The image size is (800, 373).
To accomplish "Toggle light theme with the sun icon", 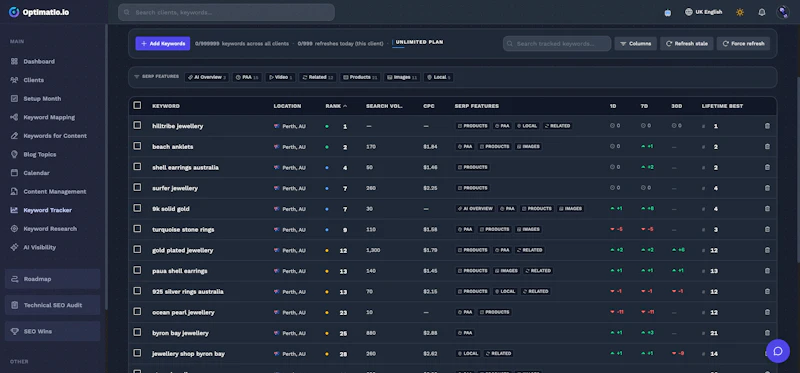I will pos(740,12).
